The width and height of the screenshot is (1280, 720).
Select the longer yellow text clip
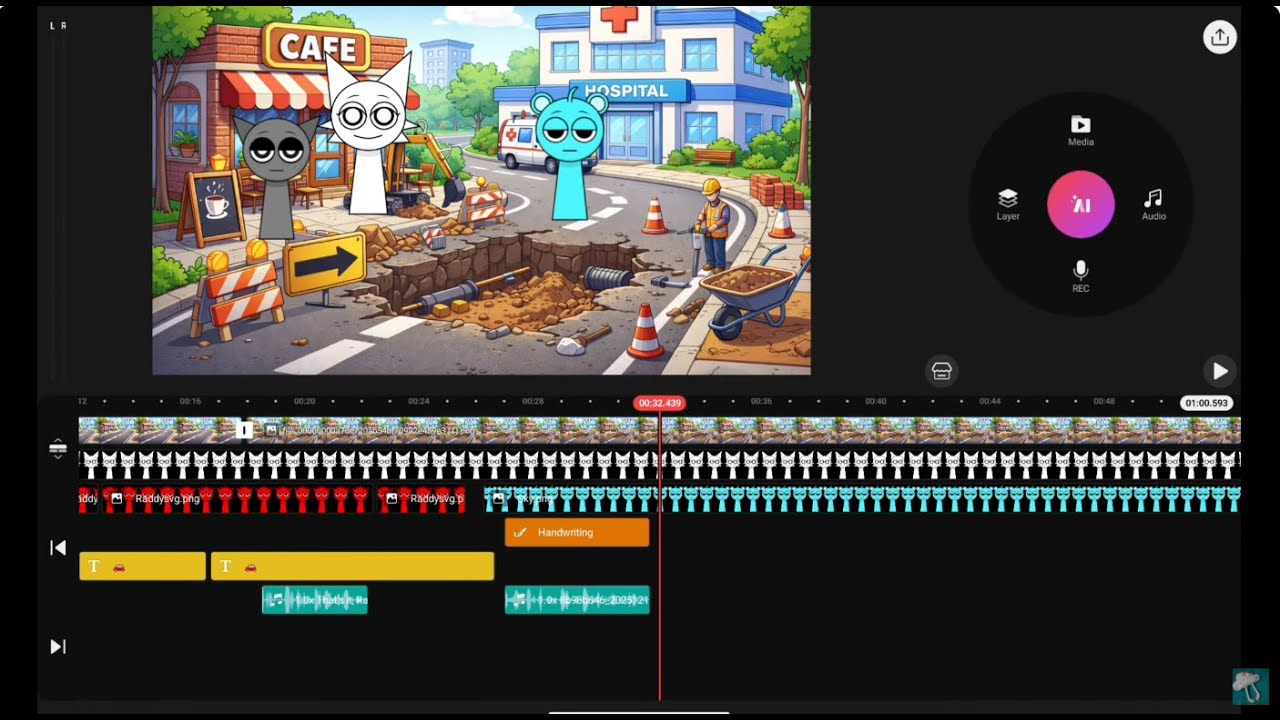coord(352,566)
